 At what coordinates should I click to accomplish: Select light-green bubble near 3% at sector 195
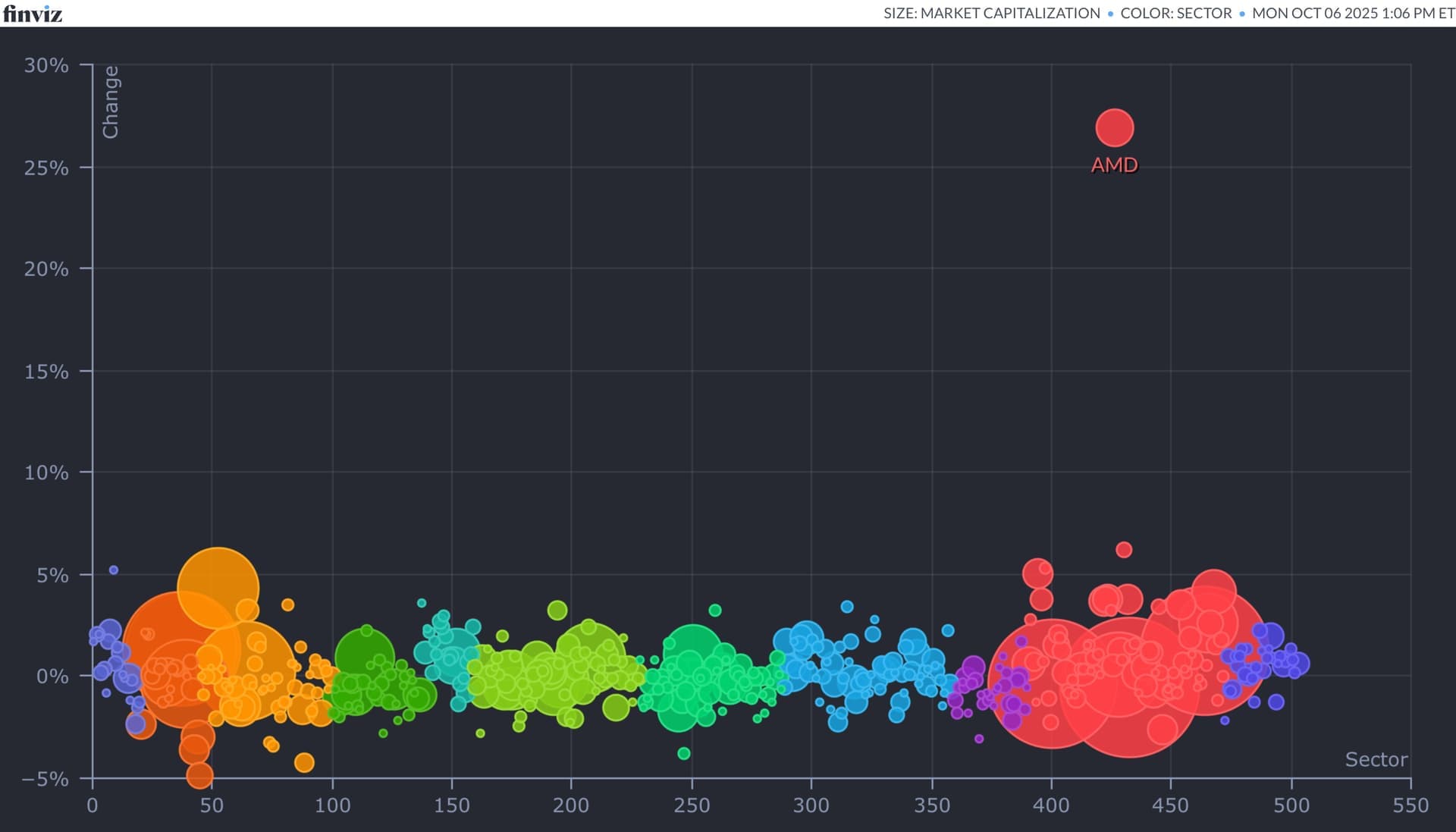tap(557, 610)
